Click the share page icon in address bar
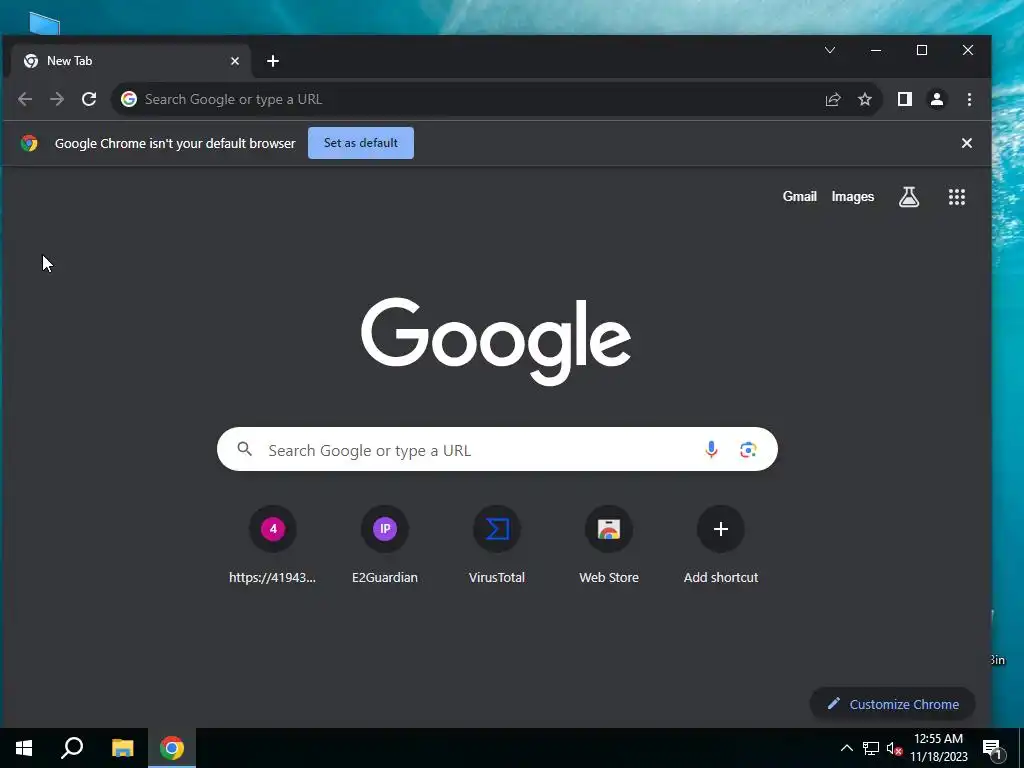Screen dimensions: 1024x768 pyautogui.click(x=833, y=99)
